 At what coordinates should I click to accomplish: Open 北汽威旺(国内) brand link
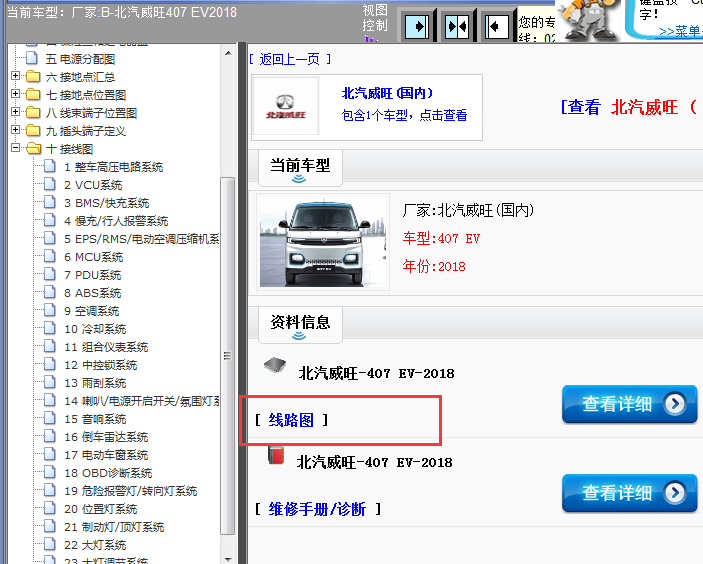coord(387,93)
